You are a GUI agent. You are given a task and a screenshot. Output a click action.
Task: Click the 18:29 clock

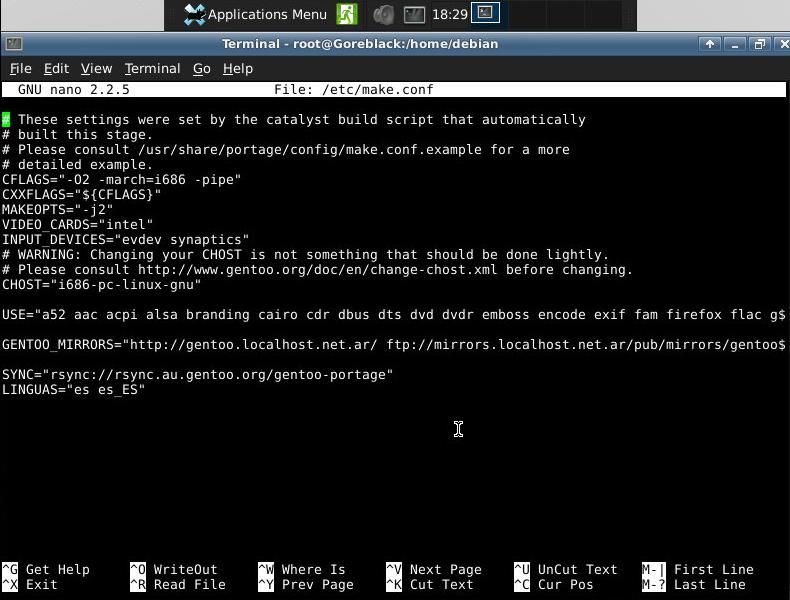pos(450,15)
